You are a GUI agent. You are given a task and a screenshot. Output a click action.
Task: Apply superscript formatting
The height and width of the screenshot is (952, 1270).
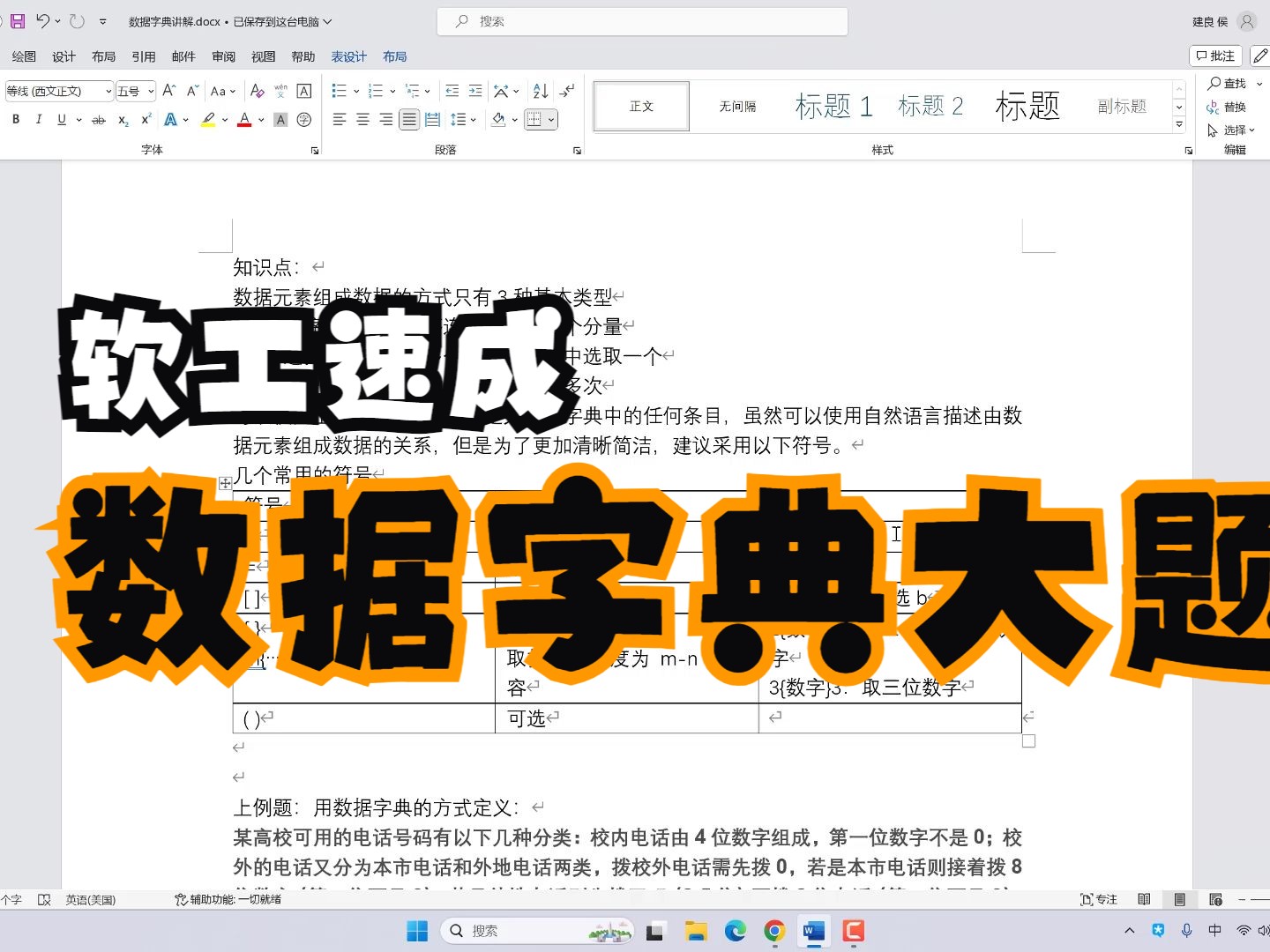point(146,120)
